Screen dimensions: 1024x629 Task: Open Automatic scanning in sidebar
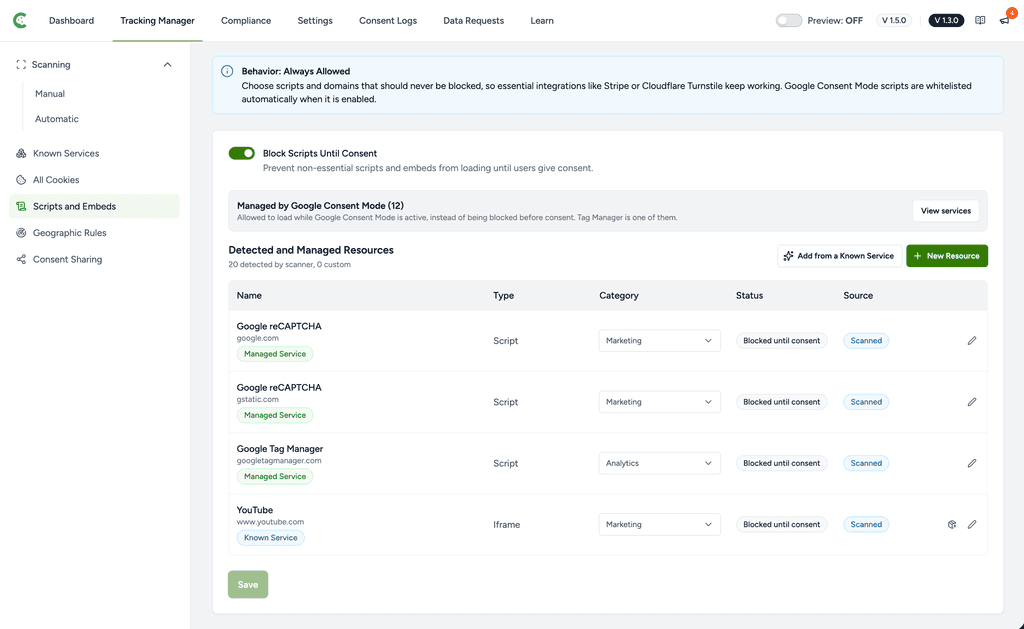coord(57,119)
